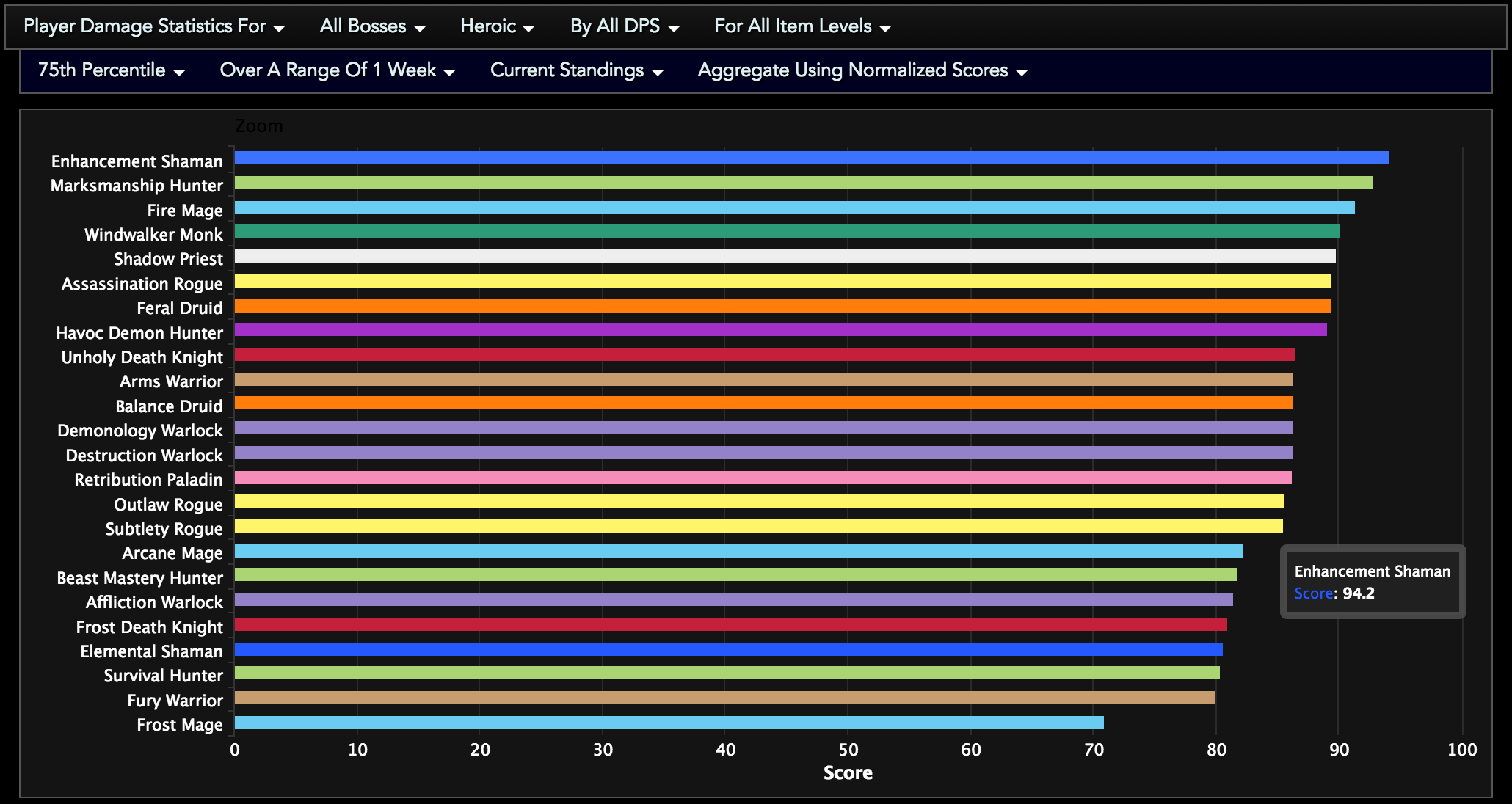The image size is (1512, 804).
Task: Expand the All Bosses filter menu
Action: tap(371, 27)
